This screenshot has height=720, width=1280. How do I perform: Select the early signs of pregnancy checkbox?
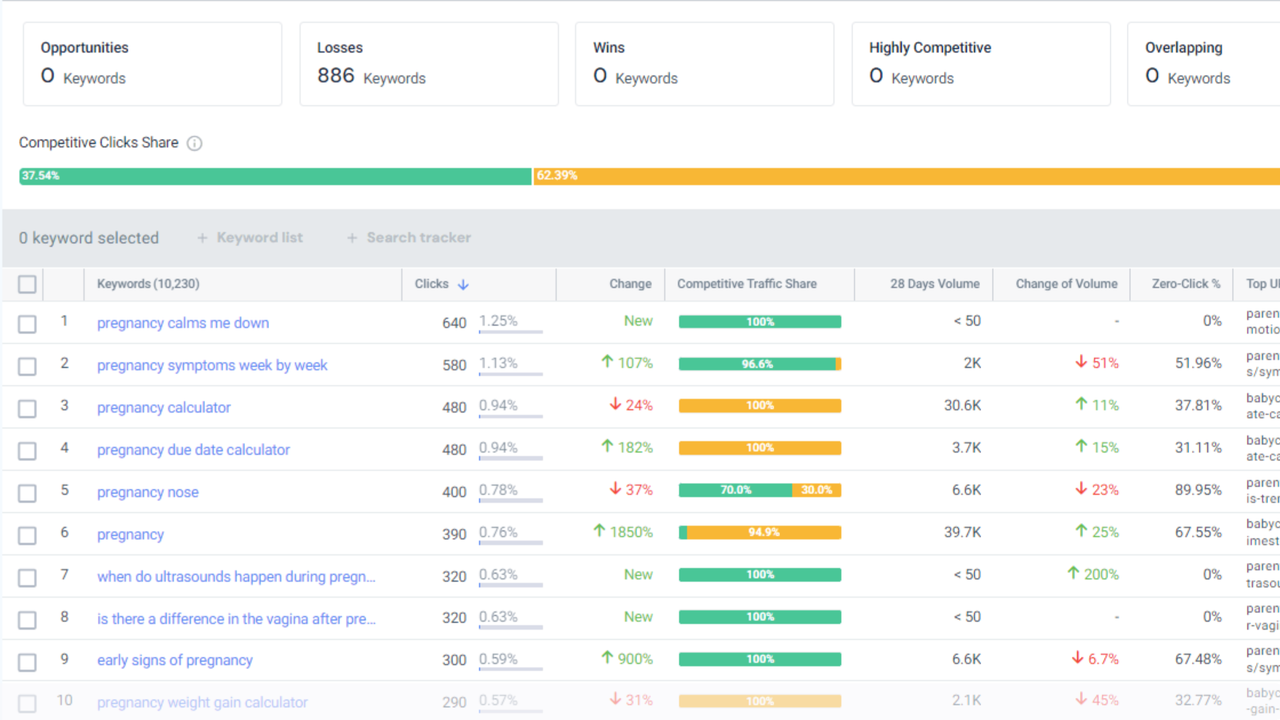pos(27,662)
